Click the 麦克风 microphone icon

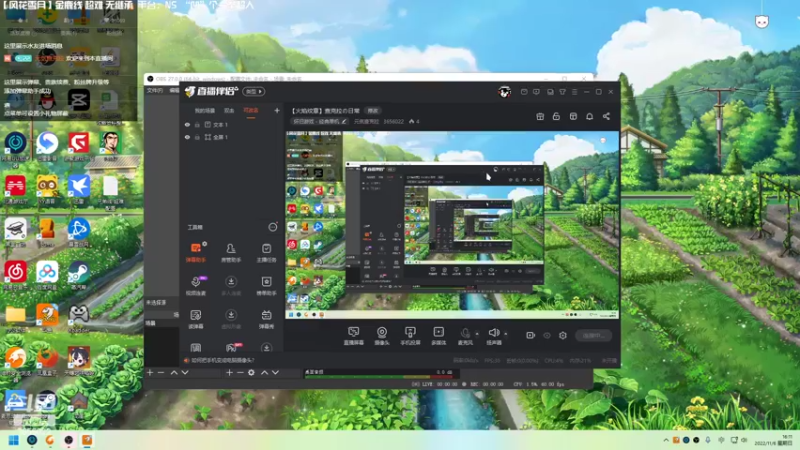[465, 334]
